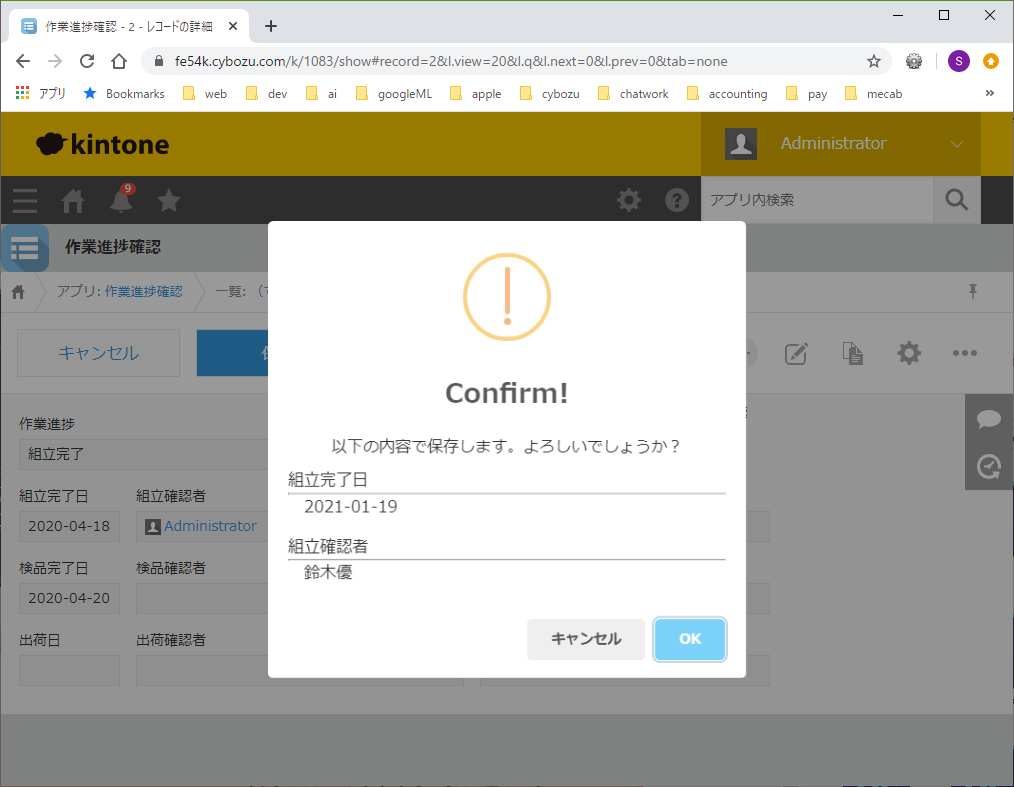The width and height of the screenshot is (1014, 787).
Task: Click OK in the Confirm dialog
Action: 689,639
